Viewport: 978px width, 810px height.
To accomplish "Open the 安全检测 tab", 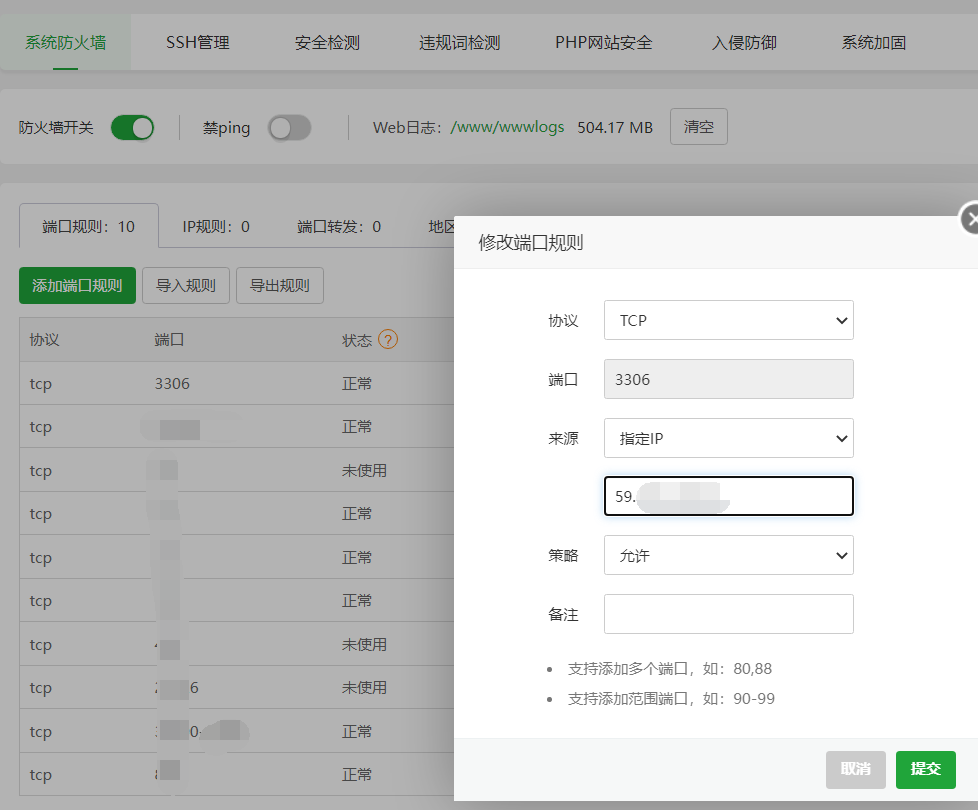I will (327, 43).
